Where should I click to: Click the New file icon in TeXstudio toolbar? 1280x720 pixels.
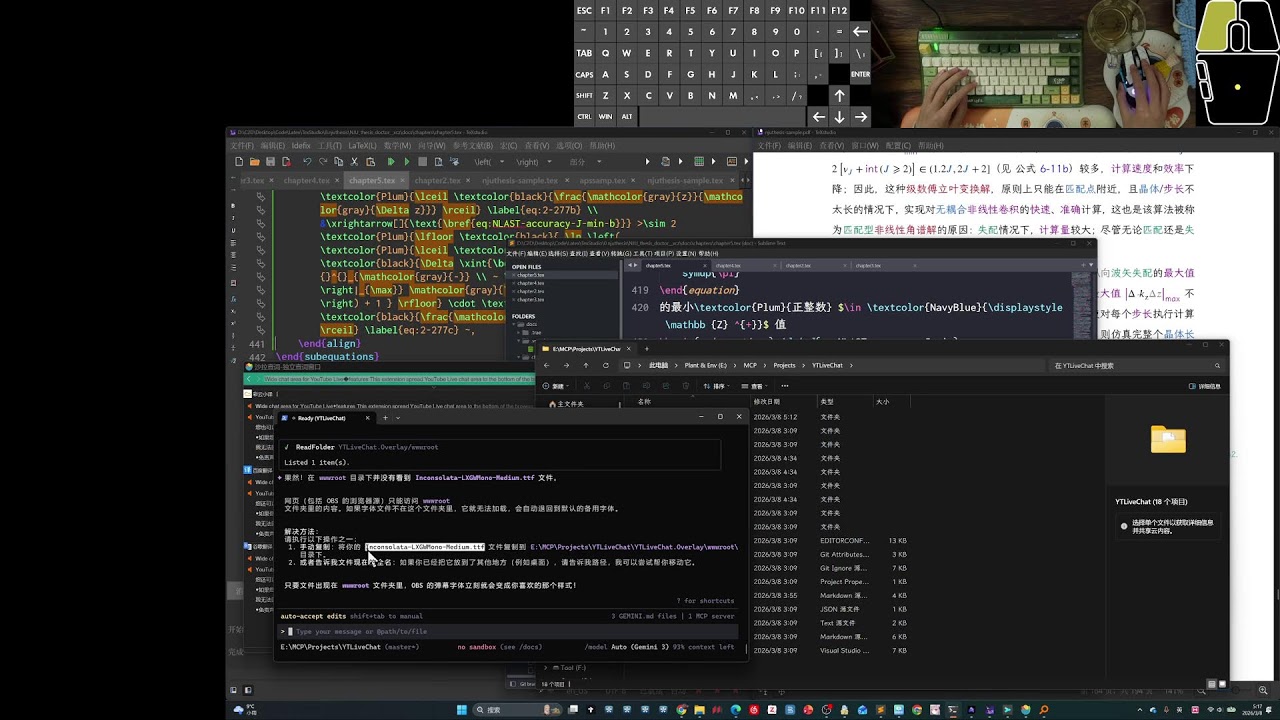point(239,162)
